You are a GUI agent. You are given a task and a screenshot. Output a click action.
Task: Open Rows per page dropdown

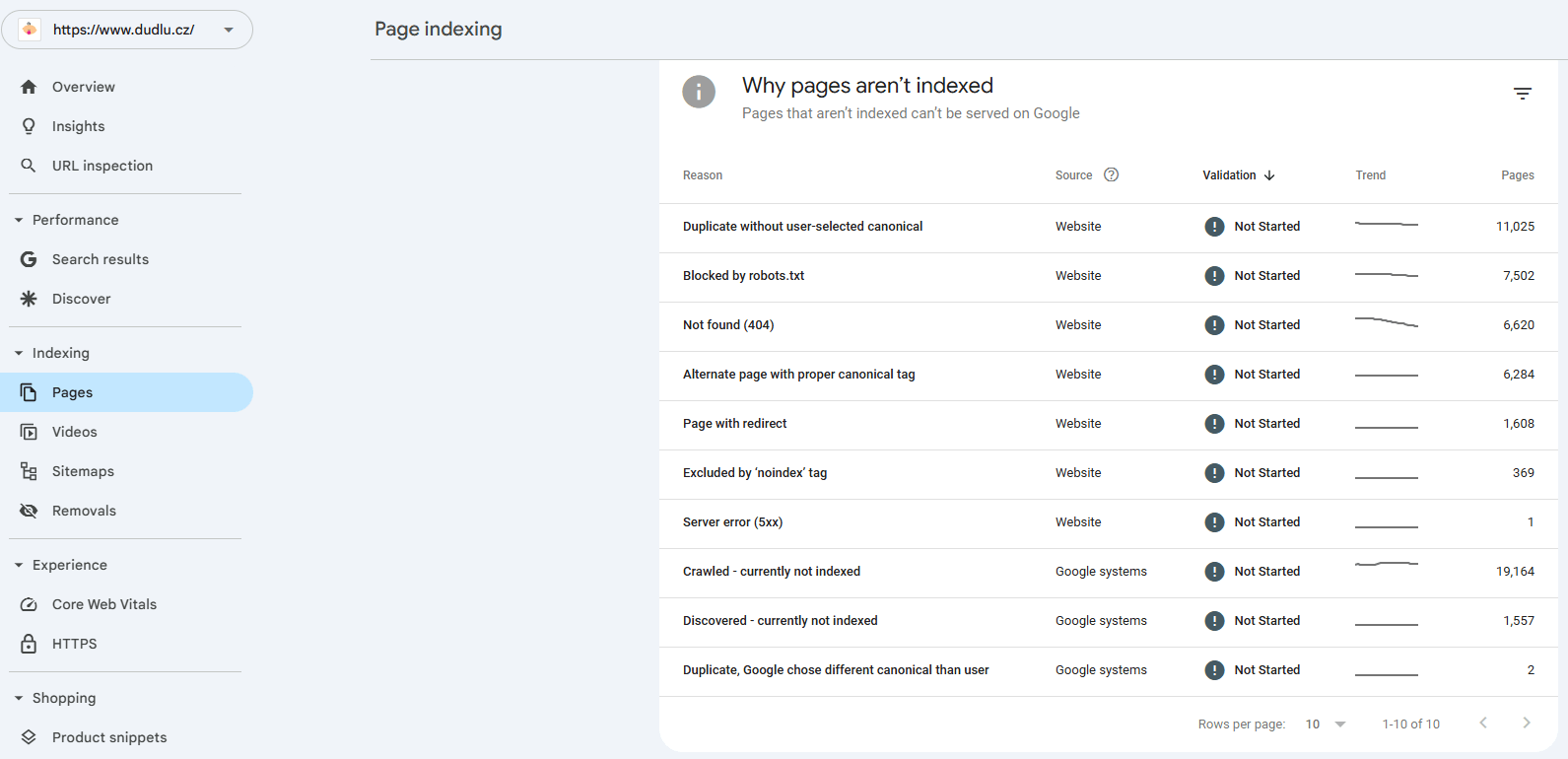pos(1326,724)
